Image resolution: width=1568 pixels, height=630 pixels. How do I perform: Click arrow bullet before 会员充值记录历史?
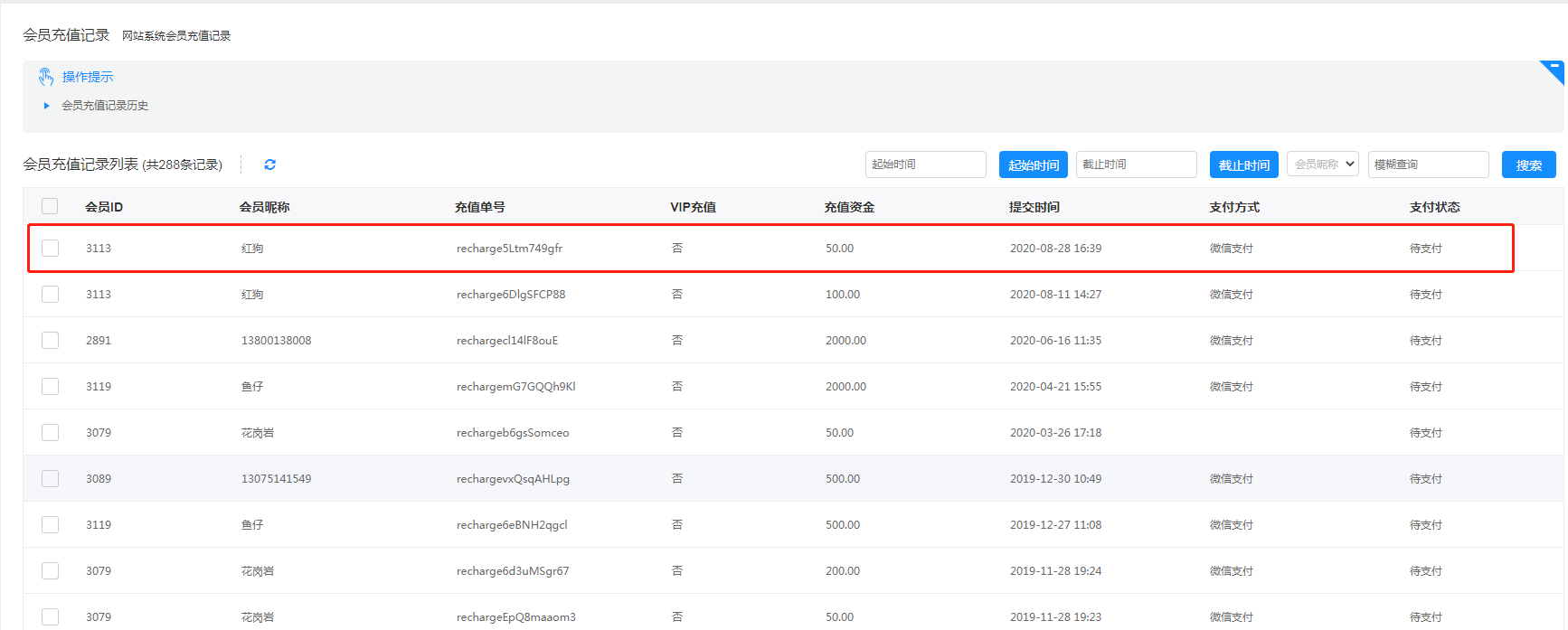pos(47,106)
